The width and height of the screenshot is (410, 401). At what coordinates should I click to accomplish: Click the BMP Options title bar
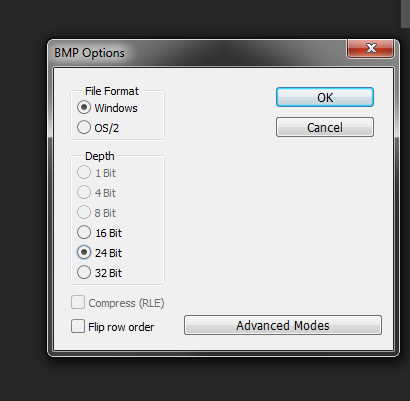coord(197,53)
